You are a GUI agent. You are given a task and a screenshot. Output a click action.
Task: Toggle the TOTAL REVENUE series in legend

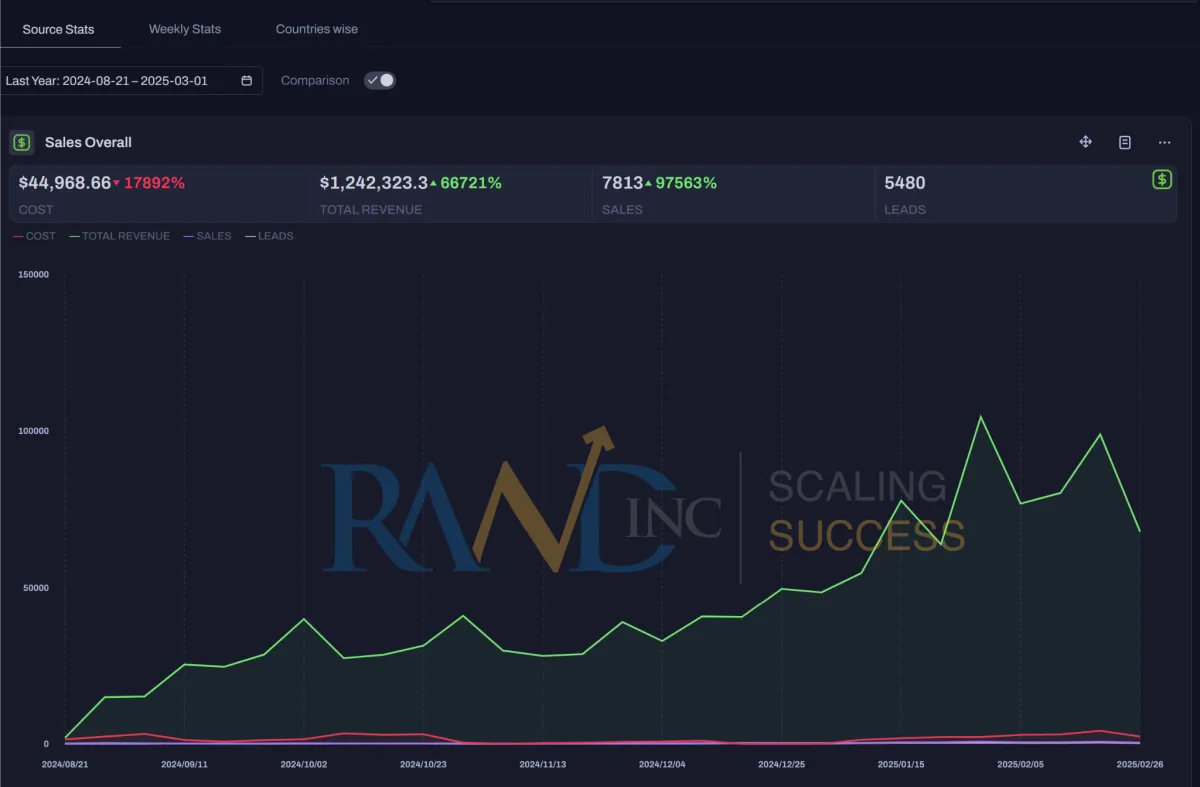point(119,236)
